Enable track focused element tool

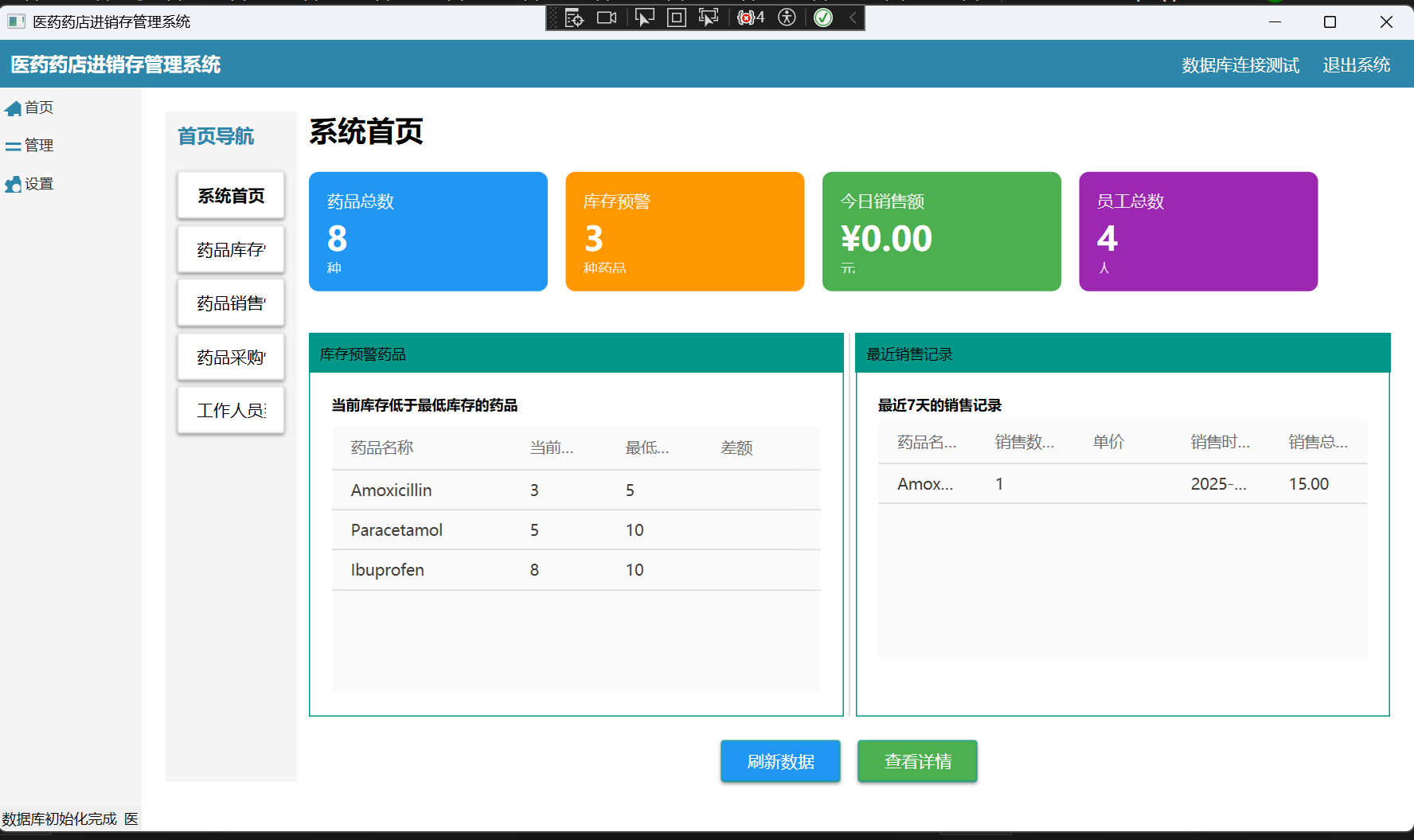708,18
